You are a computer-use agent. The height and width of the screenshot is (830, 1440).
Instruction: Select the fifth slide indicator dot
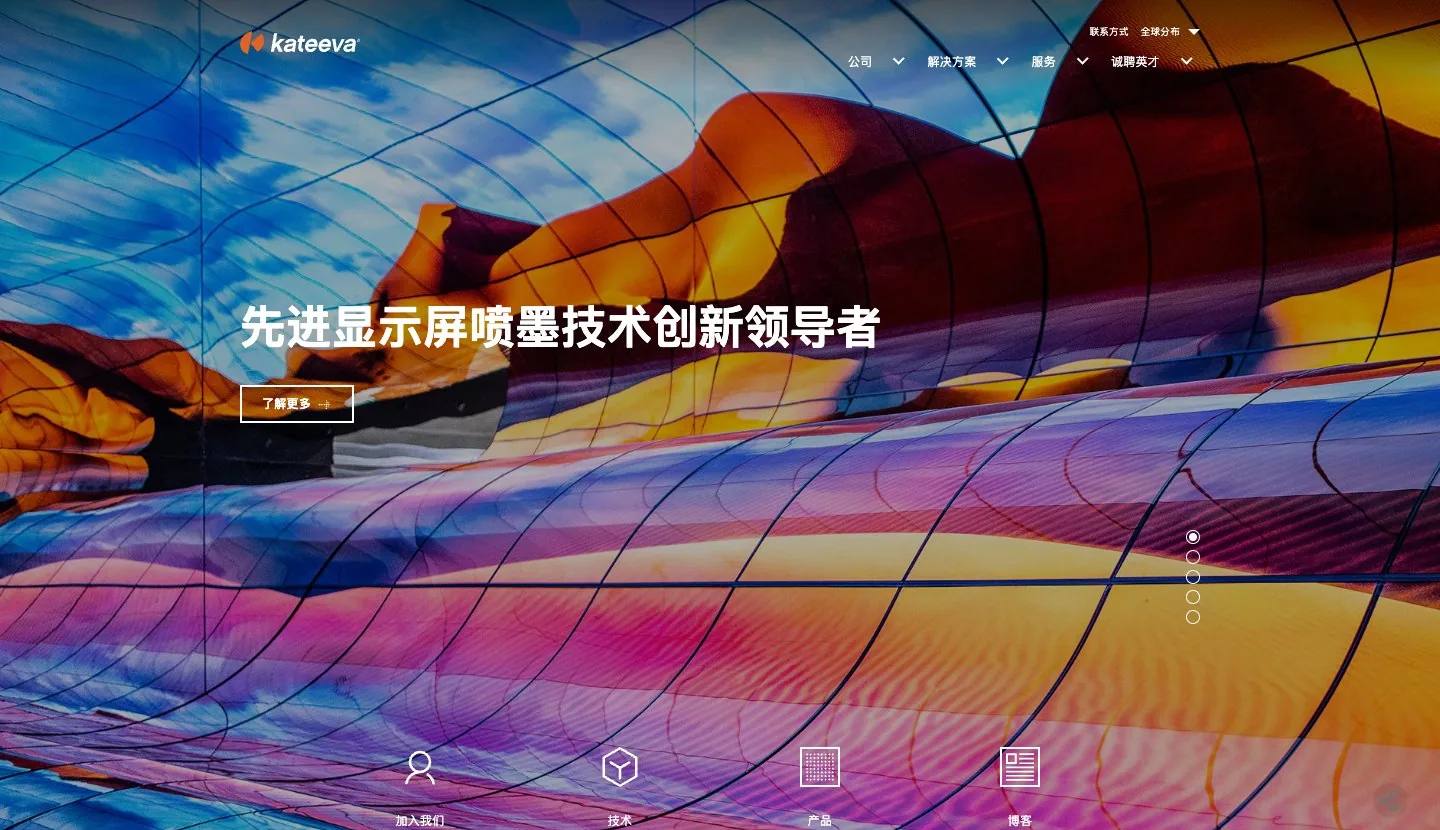[1193, 617]
